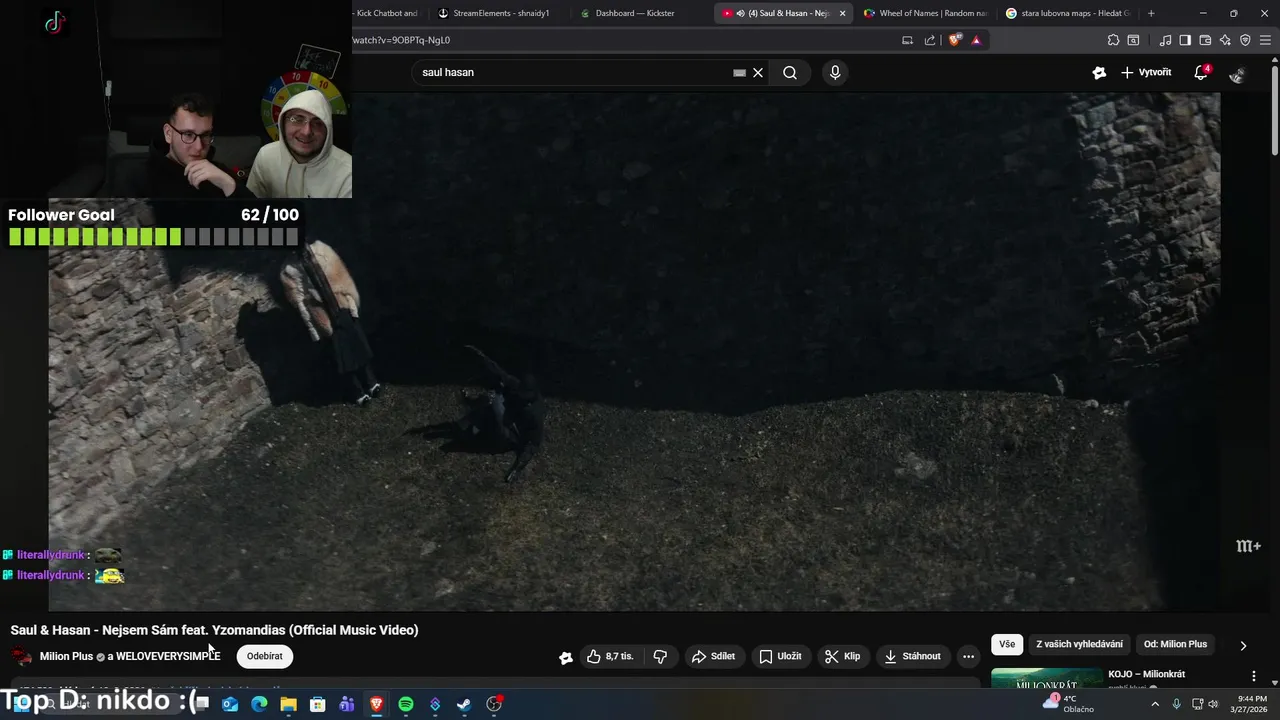Select the Vše filter chip
The width and height of the screenshot is (1280, 720).
(x=1007, y=644)
